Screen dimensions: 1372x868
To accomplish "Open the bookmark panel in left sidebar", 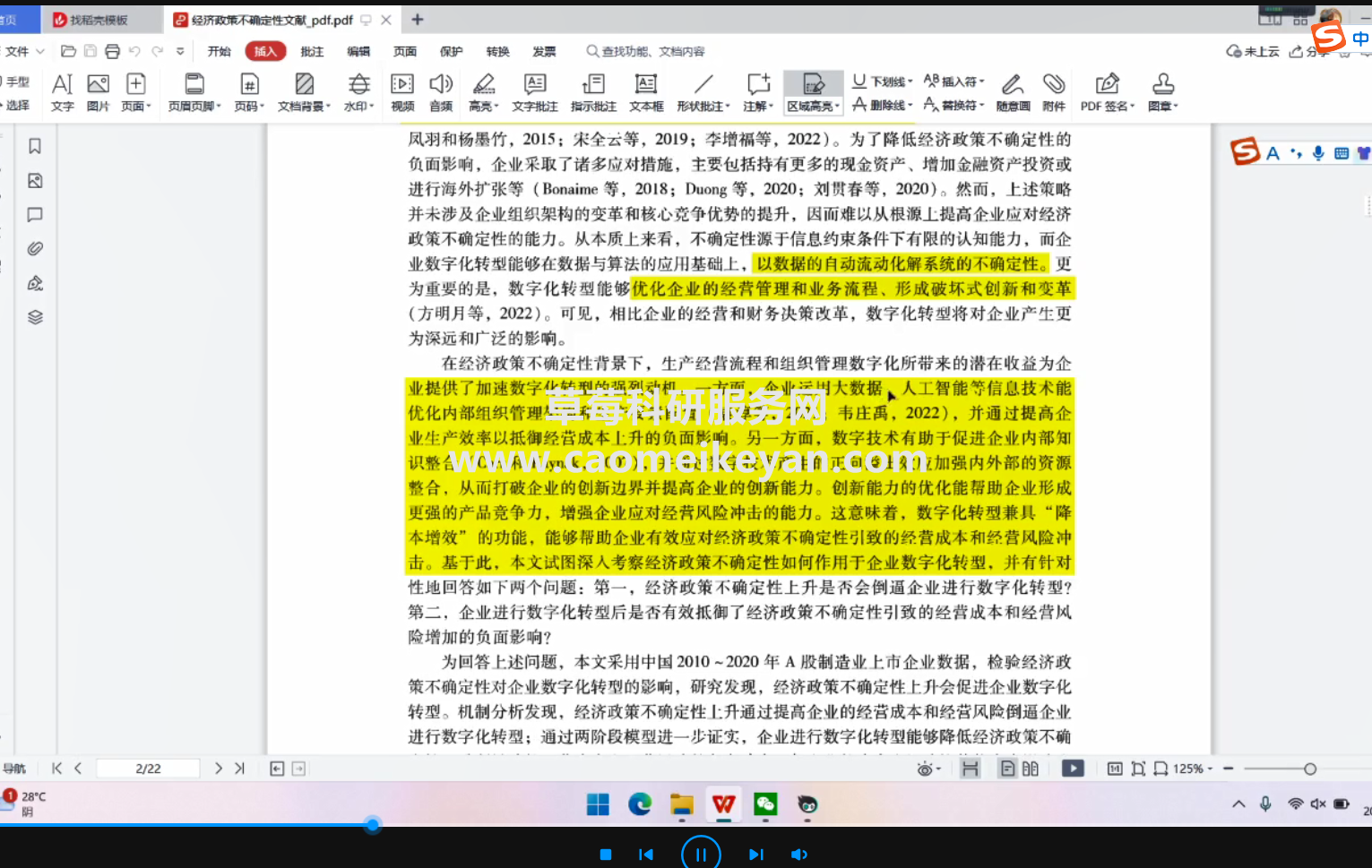I will tap(35, 146).
